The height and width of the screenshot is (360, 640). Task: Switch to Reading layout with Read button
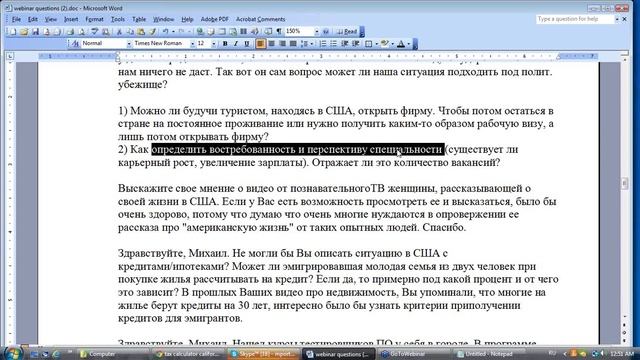347,31
